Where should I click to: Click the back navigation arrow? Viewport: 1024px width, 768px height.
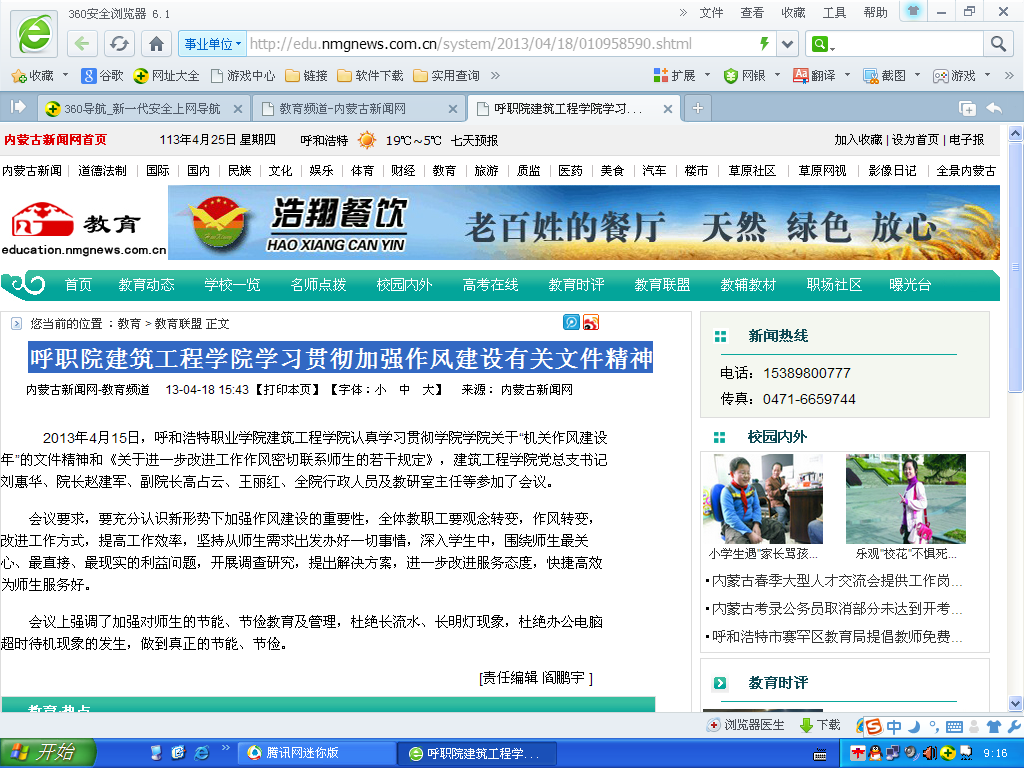[83, 44]
